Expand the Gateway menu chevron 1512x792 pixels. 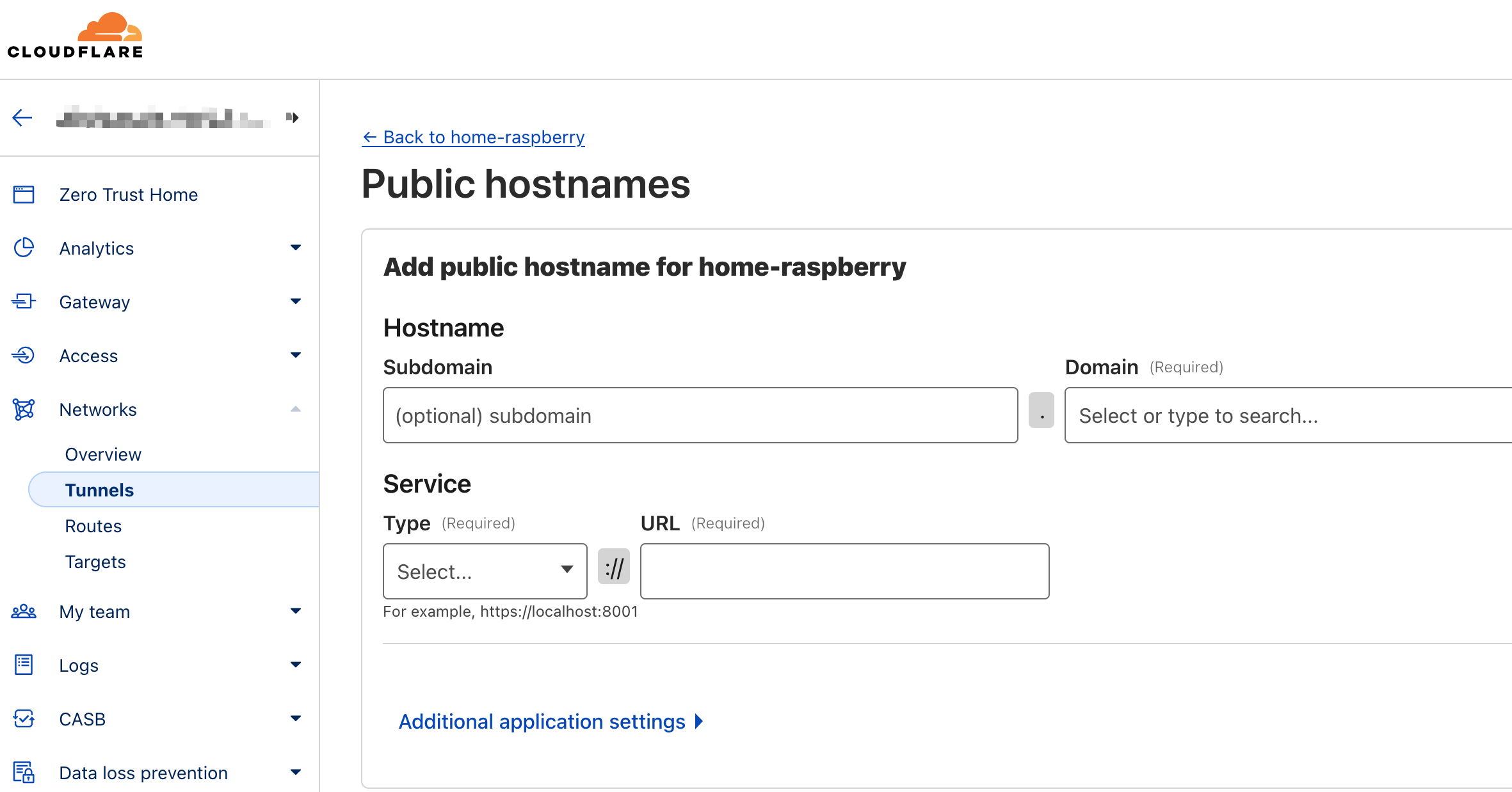click(296, 301)
